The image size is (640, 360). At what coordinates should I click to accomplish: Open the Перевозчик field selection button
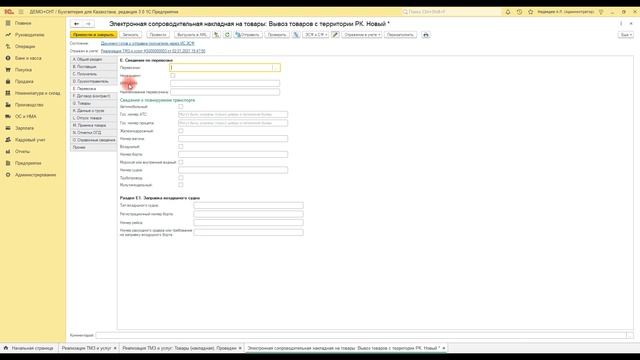(x=277, y=68)
